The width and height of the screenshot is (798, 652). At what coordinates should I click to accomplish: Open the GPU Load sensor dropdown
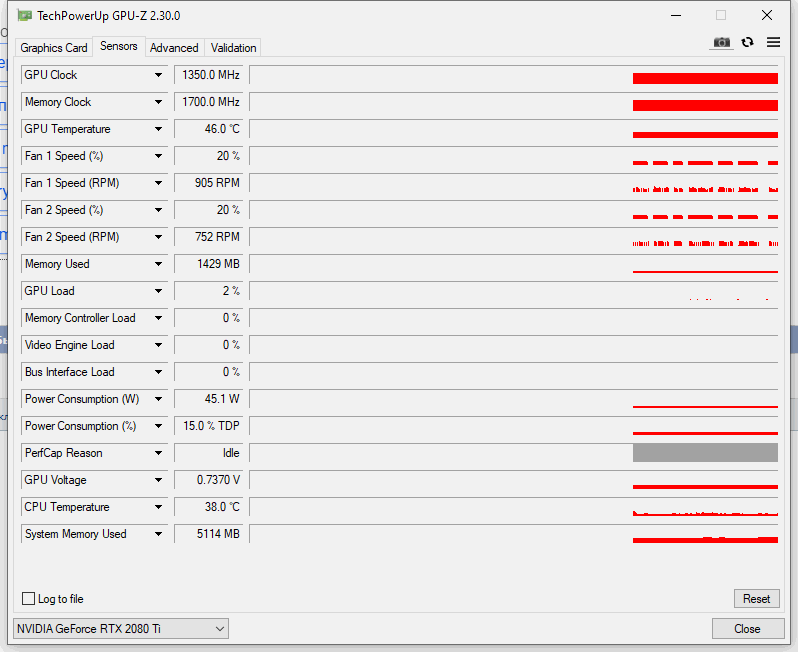pyautogui.click(x=158, y=291)
